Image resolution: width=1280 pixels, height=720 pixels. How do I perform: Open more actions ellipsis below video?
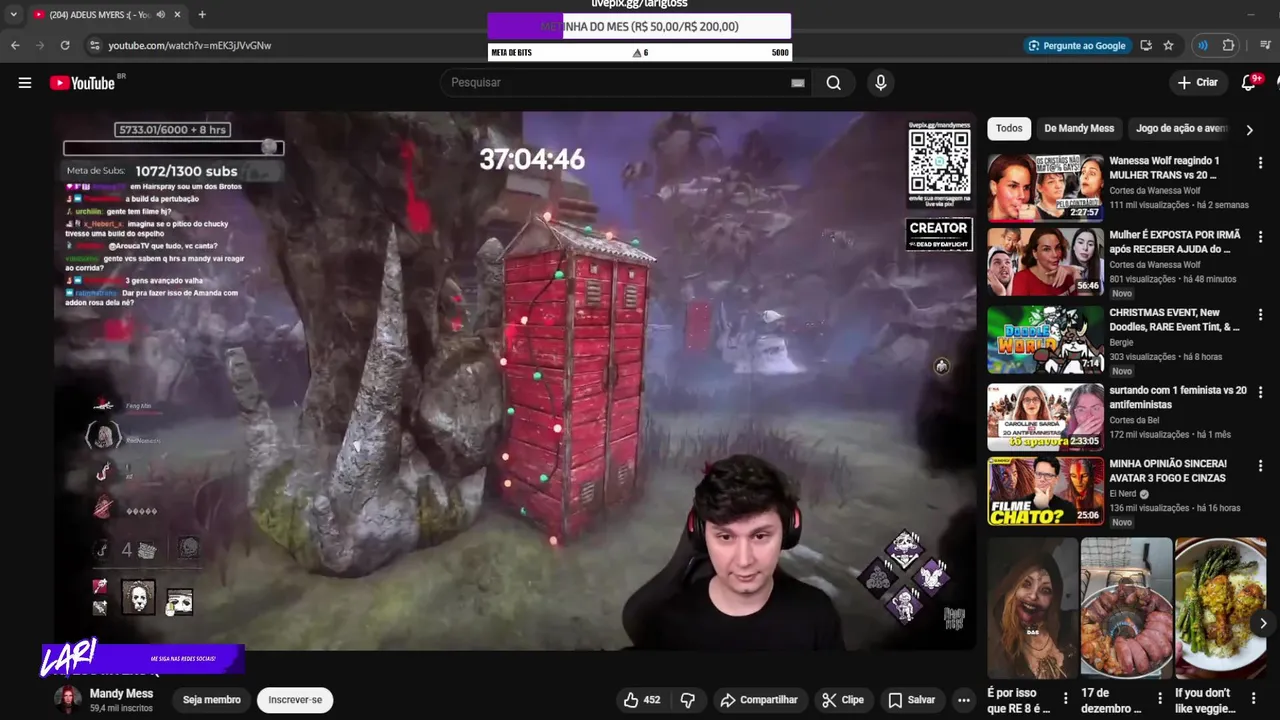pos(964,700)
